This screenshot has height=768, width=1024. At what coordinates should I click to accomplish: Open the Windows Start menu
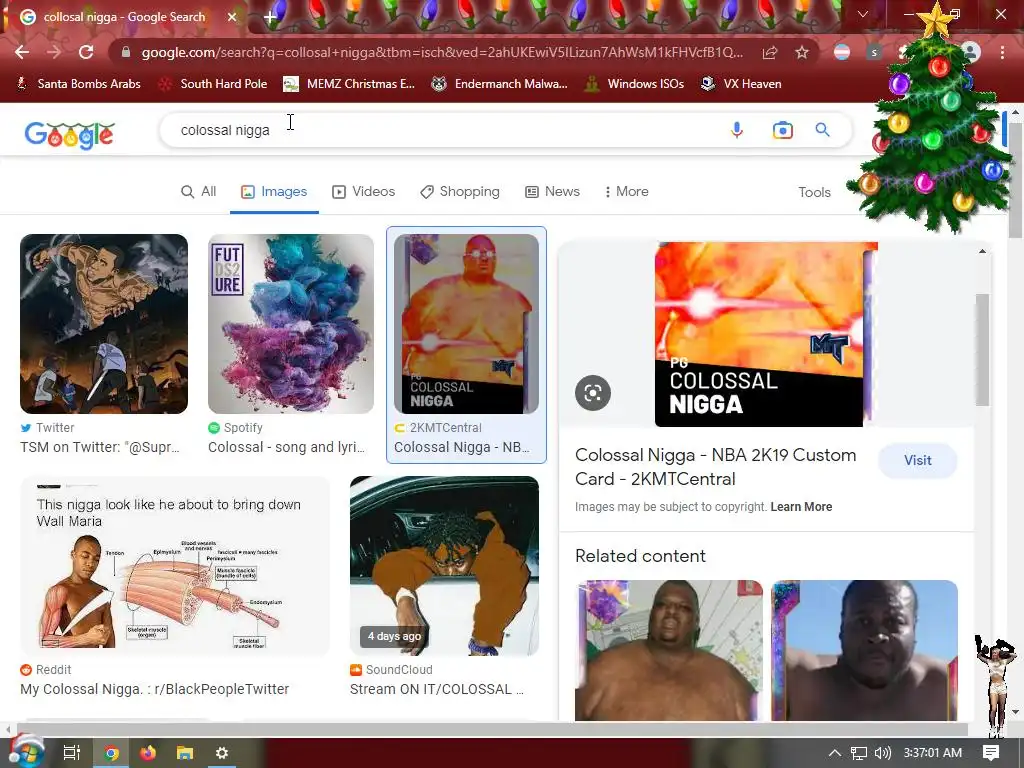pos(26,753)
